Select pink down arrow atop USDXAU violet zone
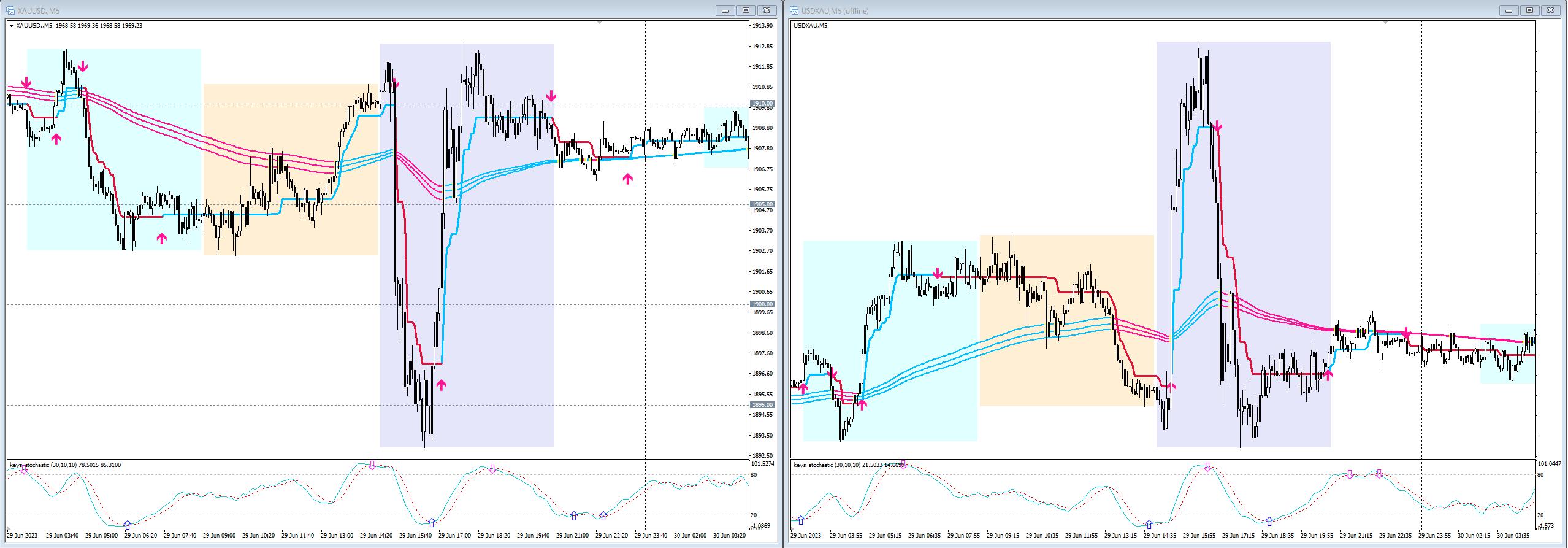Screen dimensions: 1568x548 coord(1217,127)
